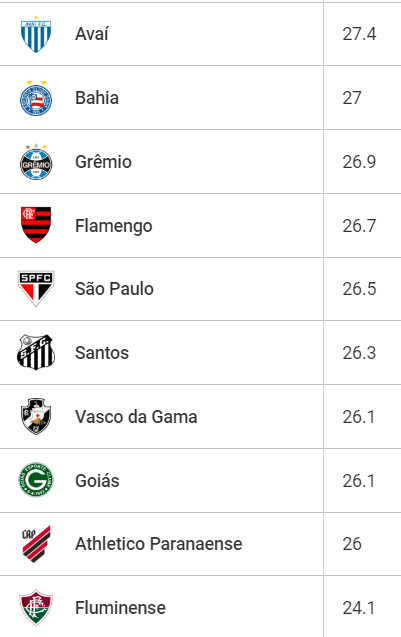Image resolution: width=401 pixels, height=637 pixels.
Task: Click the Santos club crest
Action: click(x=36, y=352)
